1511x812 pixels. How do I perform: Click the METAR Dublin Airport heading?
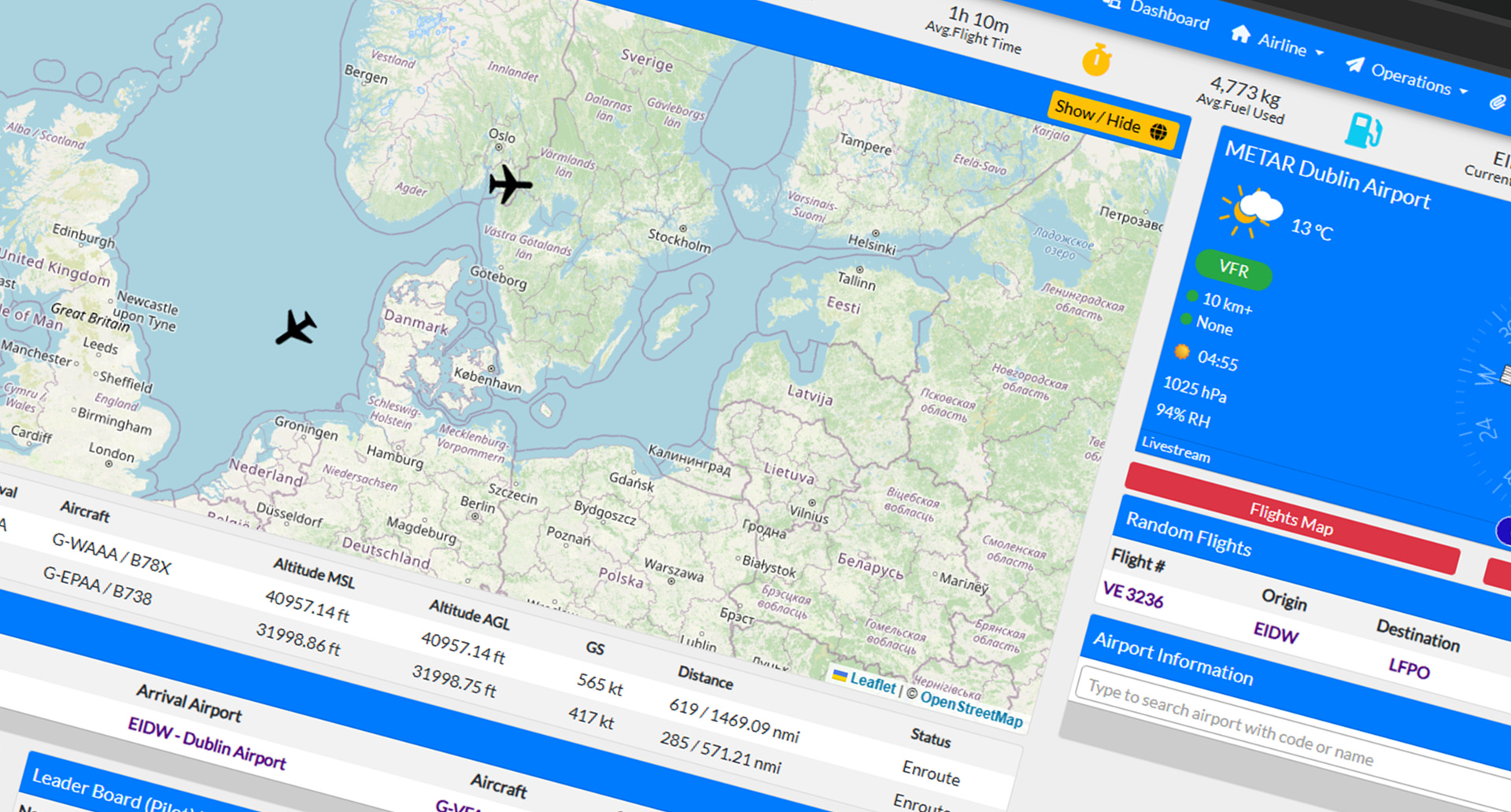click(x=1327, y=175)
